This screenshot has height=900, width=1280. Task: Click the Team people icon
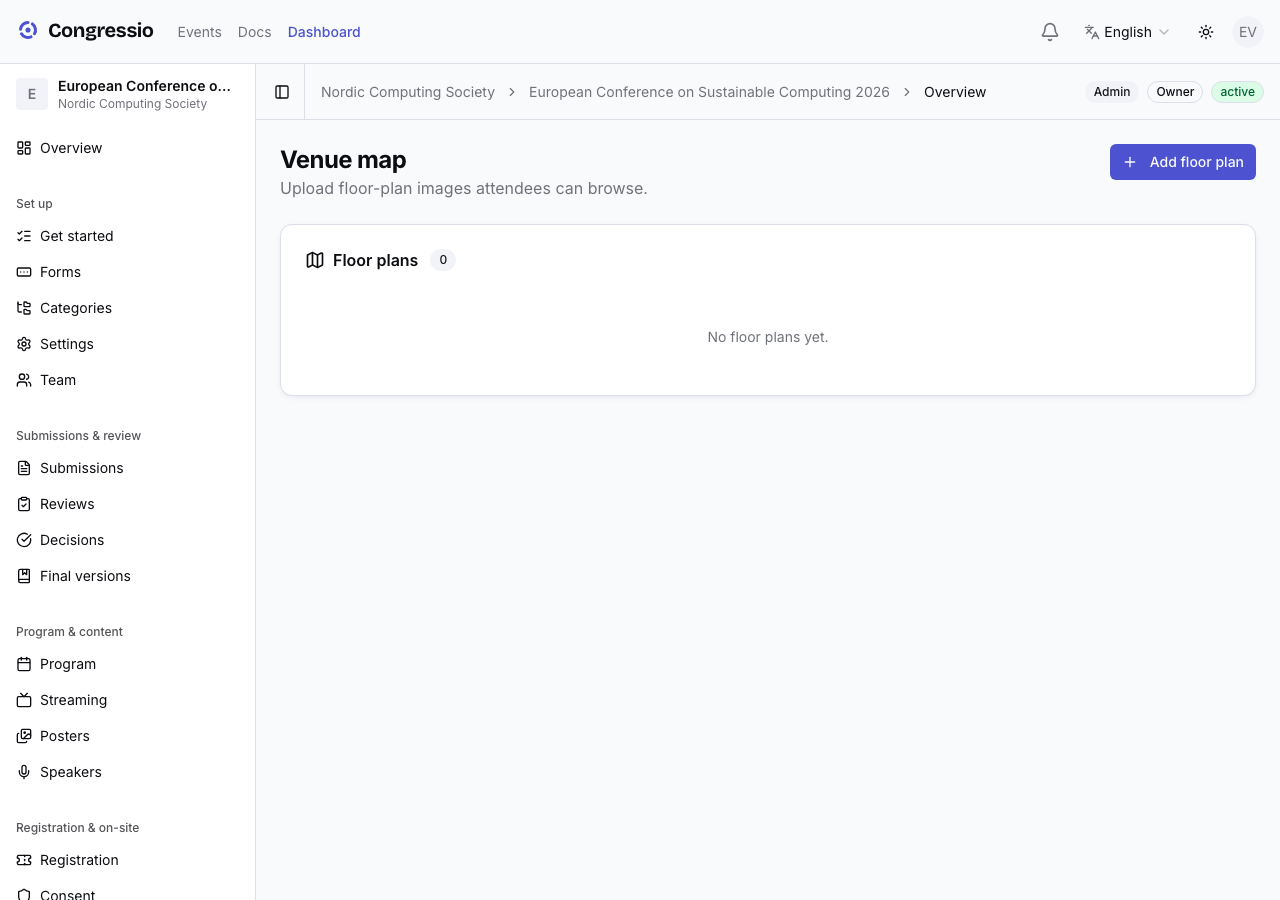(24, 380)
